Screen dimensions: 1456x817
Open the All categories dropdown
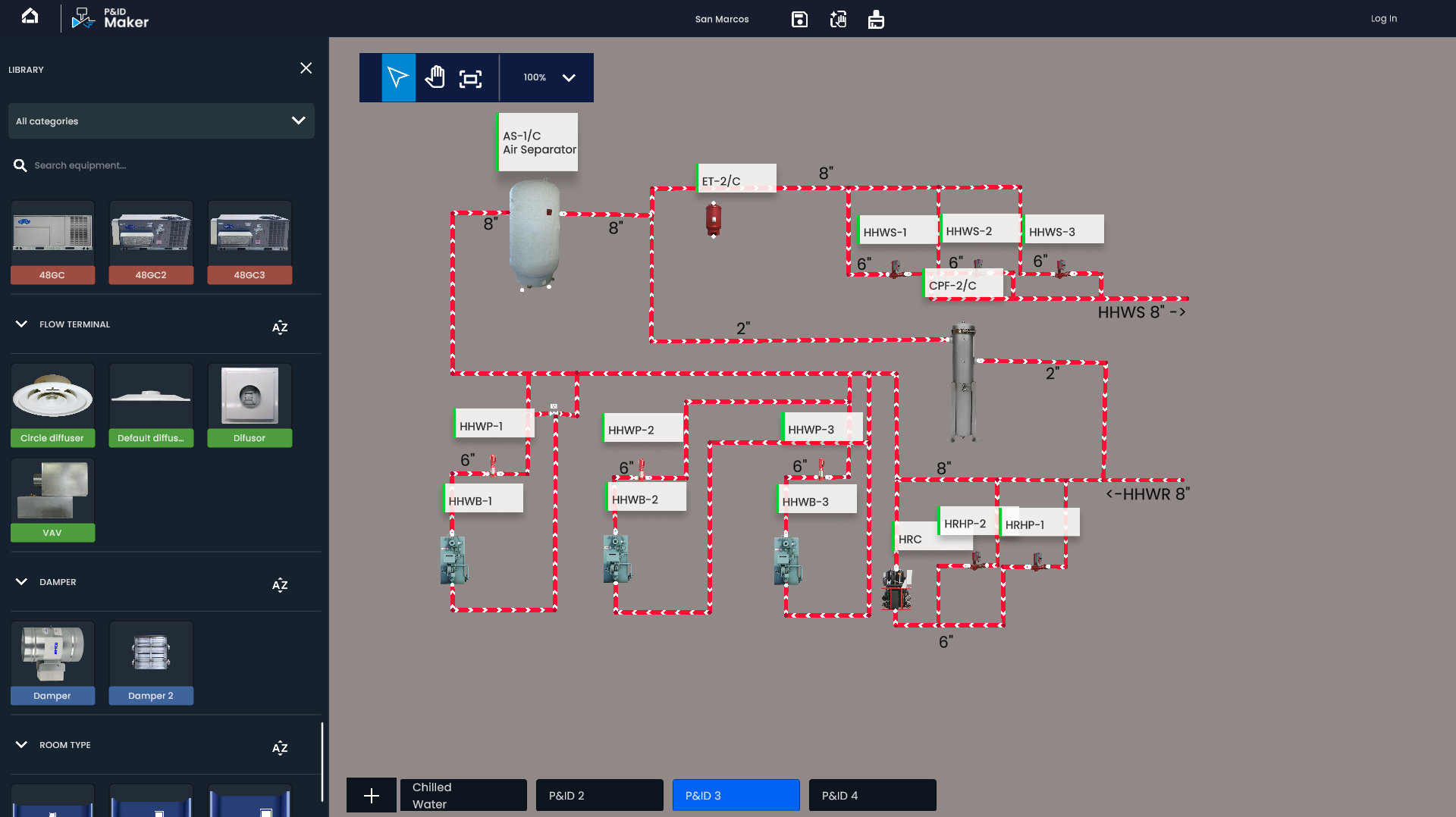161,121
